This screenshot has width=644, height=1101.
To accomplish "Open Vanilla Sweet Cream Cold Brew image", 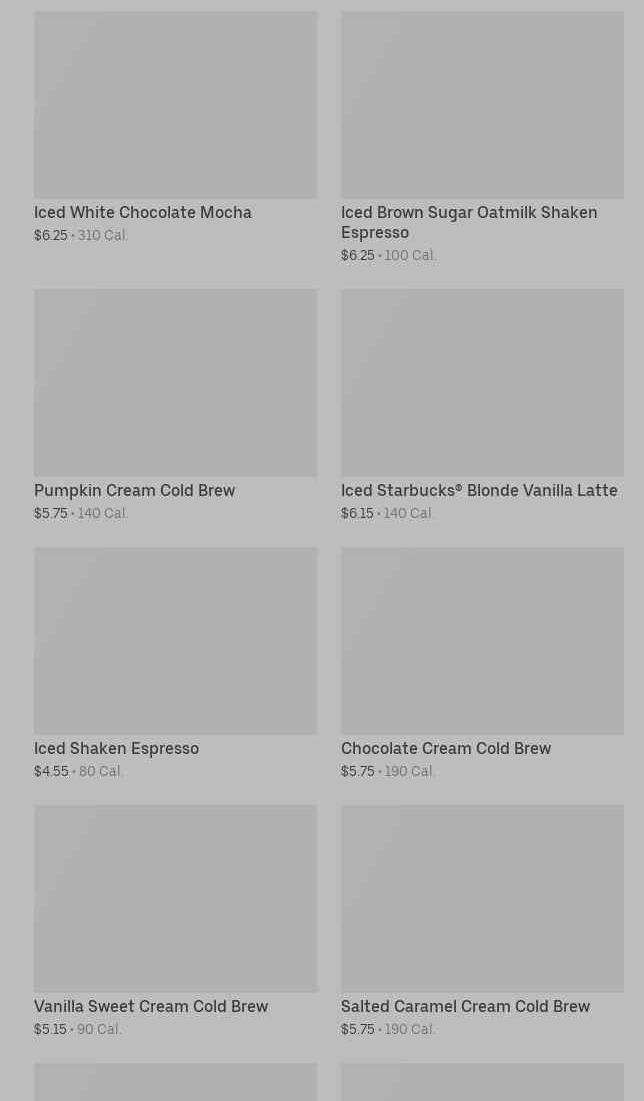I will click(x=175, y=899).
